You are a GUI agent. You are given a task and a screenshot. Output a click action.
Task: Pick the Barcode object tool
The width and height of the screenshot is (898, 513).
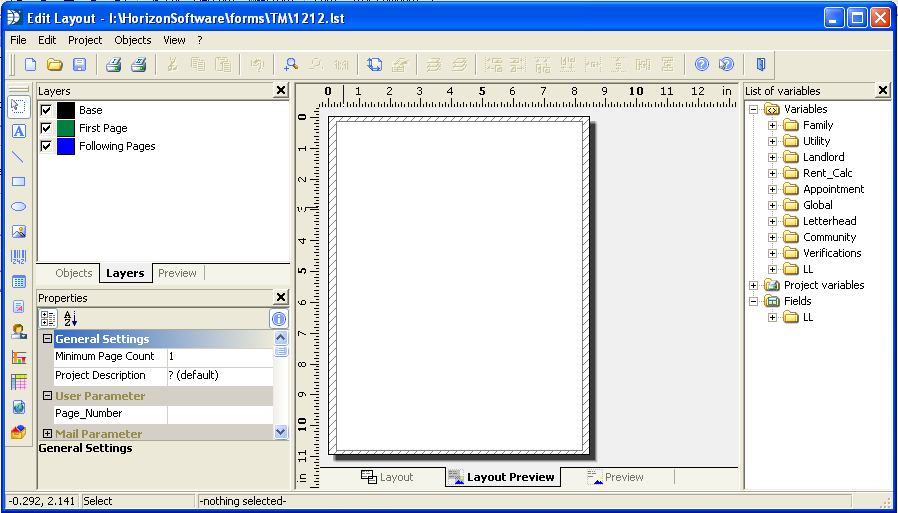(18, 257)
